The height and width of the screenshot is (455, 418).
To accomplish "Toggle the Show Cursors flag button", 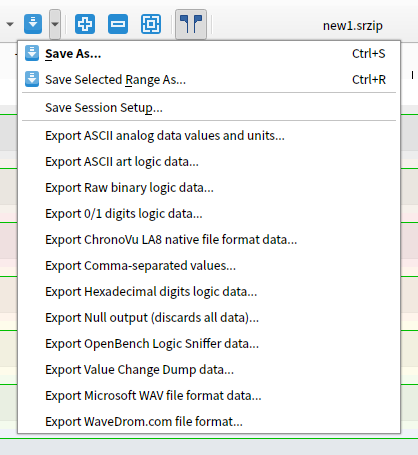I will tap(191, 24).
